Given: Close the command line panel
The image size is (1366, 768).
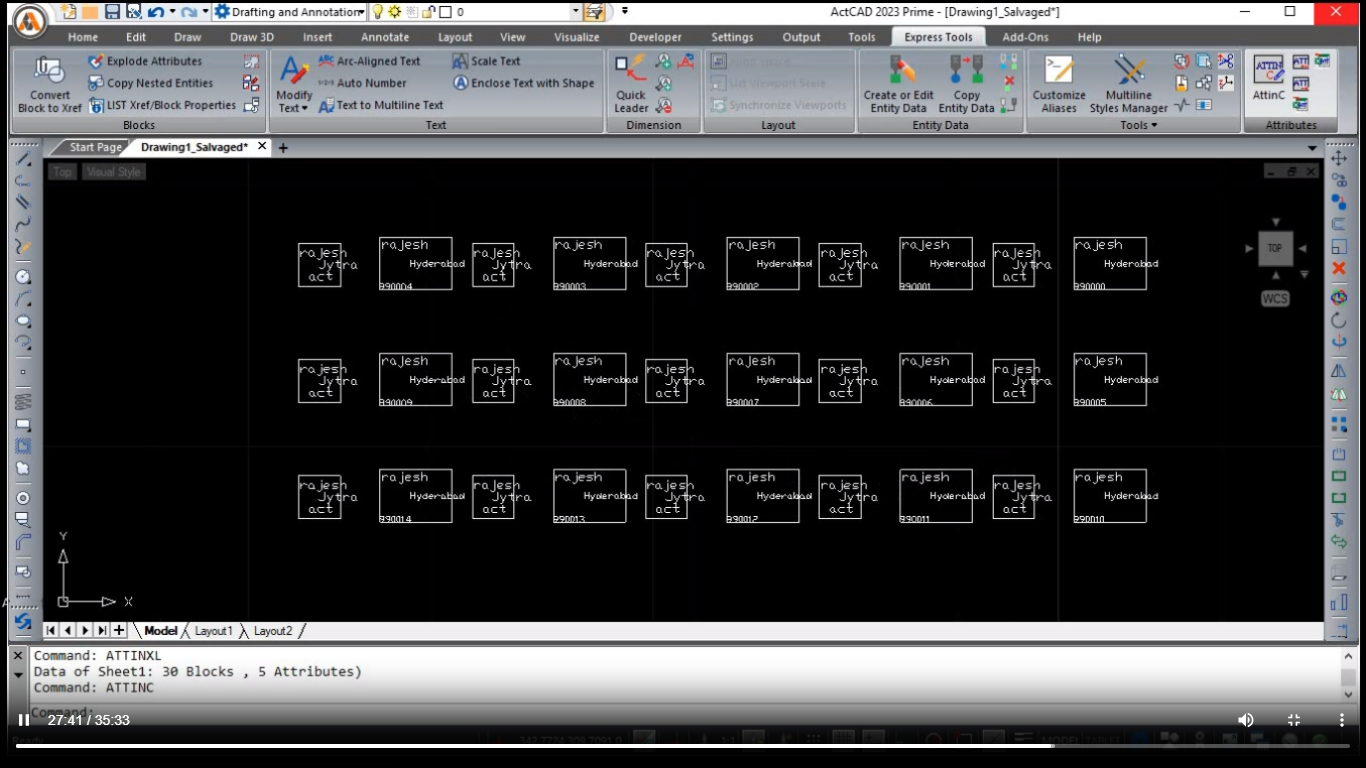Looking at the screenshot, I should [18, 656].
